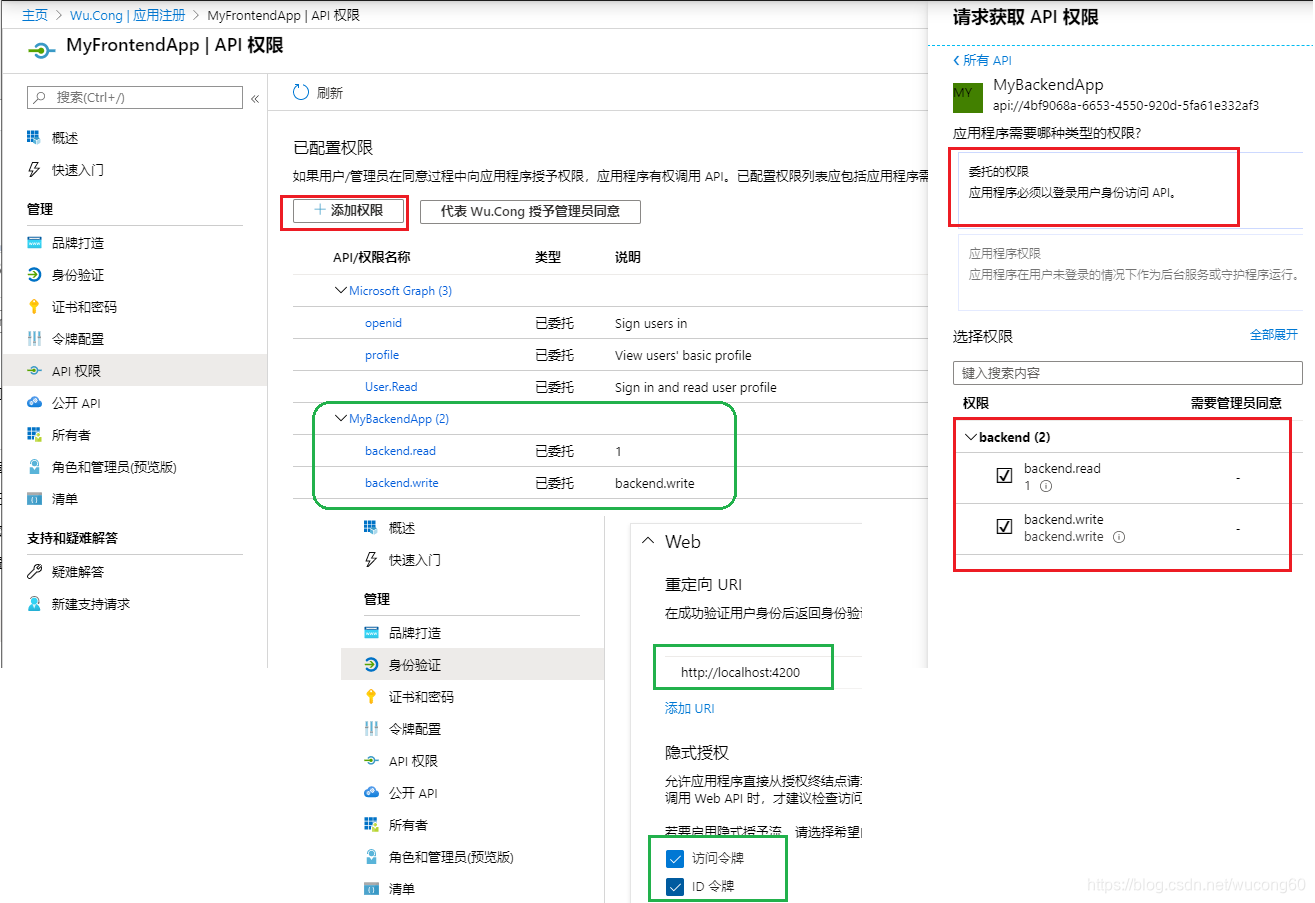Uncheck the backend.write permission checkbox

1004,527
